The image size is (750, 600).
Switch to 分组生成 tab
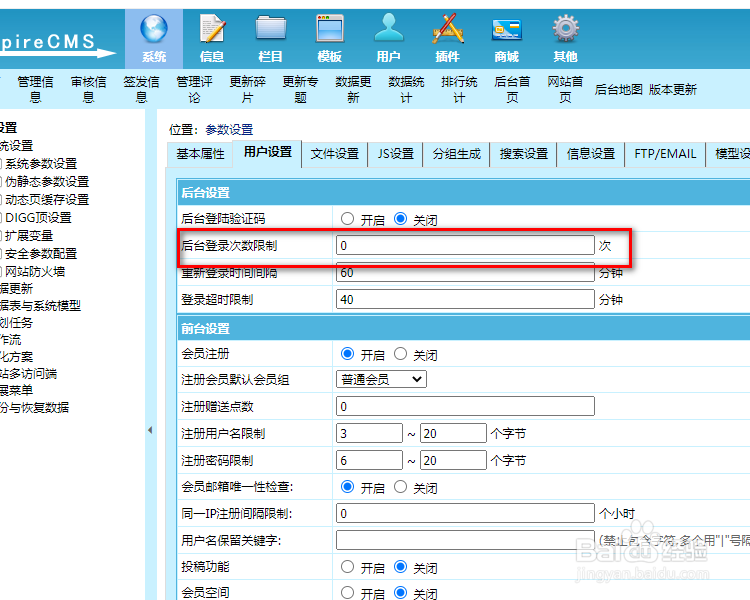(x=457, y=154)
